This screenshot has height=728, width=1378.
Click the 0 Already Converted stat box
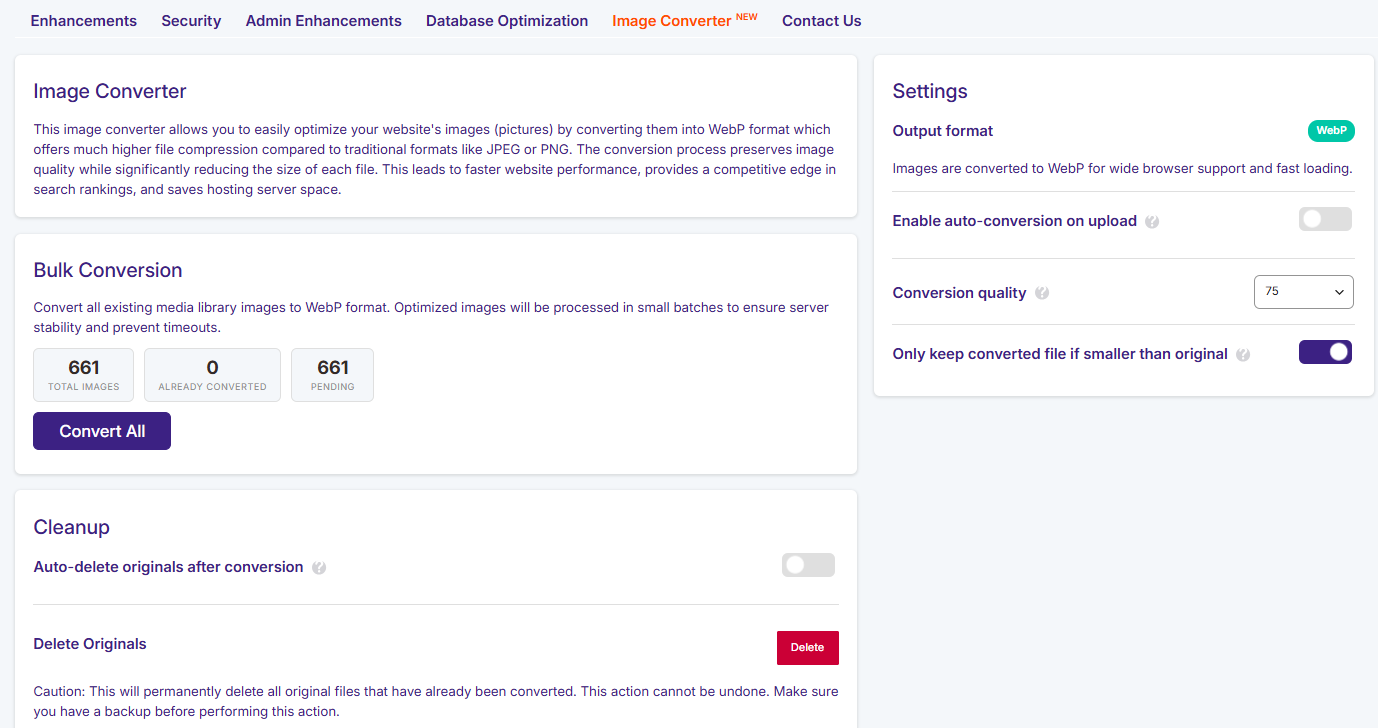[x=212, y=375]
